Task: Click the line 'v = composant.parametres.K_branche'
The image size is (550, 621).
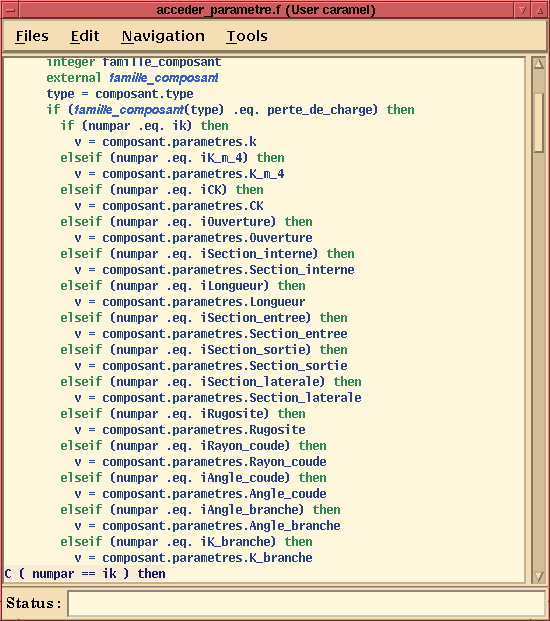Action: click(x=193, y=558)
